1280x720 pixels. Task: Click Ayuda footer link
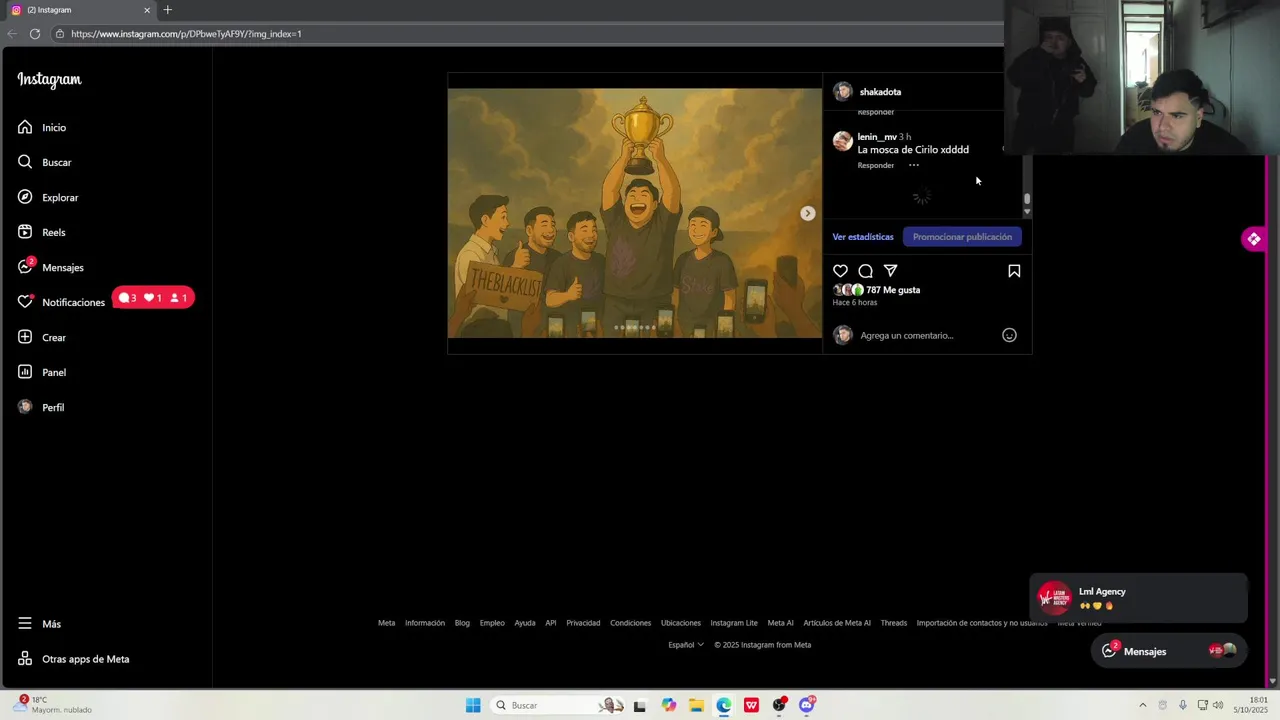[x=525, y=623]
